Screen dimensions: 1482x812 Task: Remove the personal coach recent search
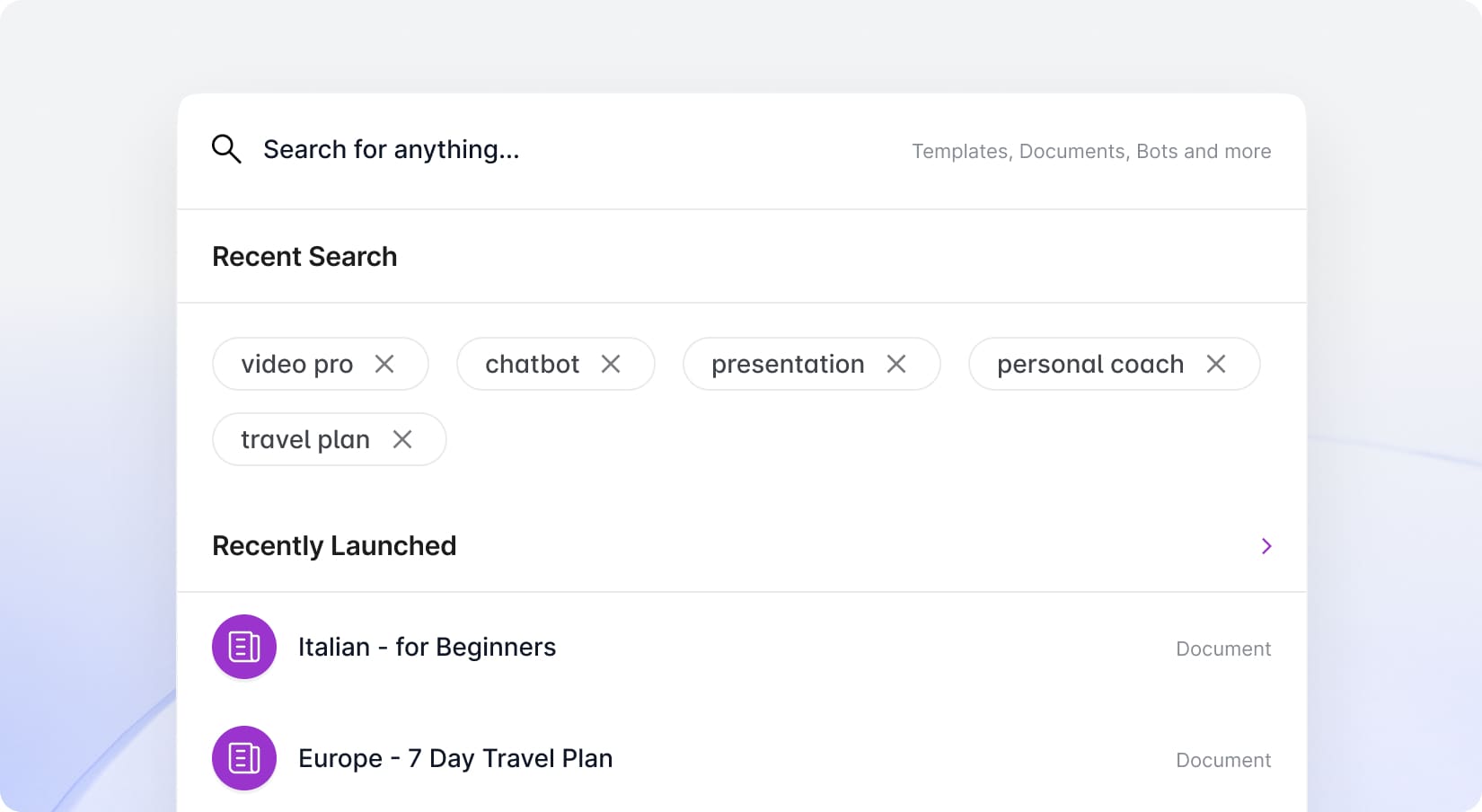(1216, 364)
